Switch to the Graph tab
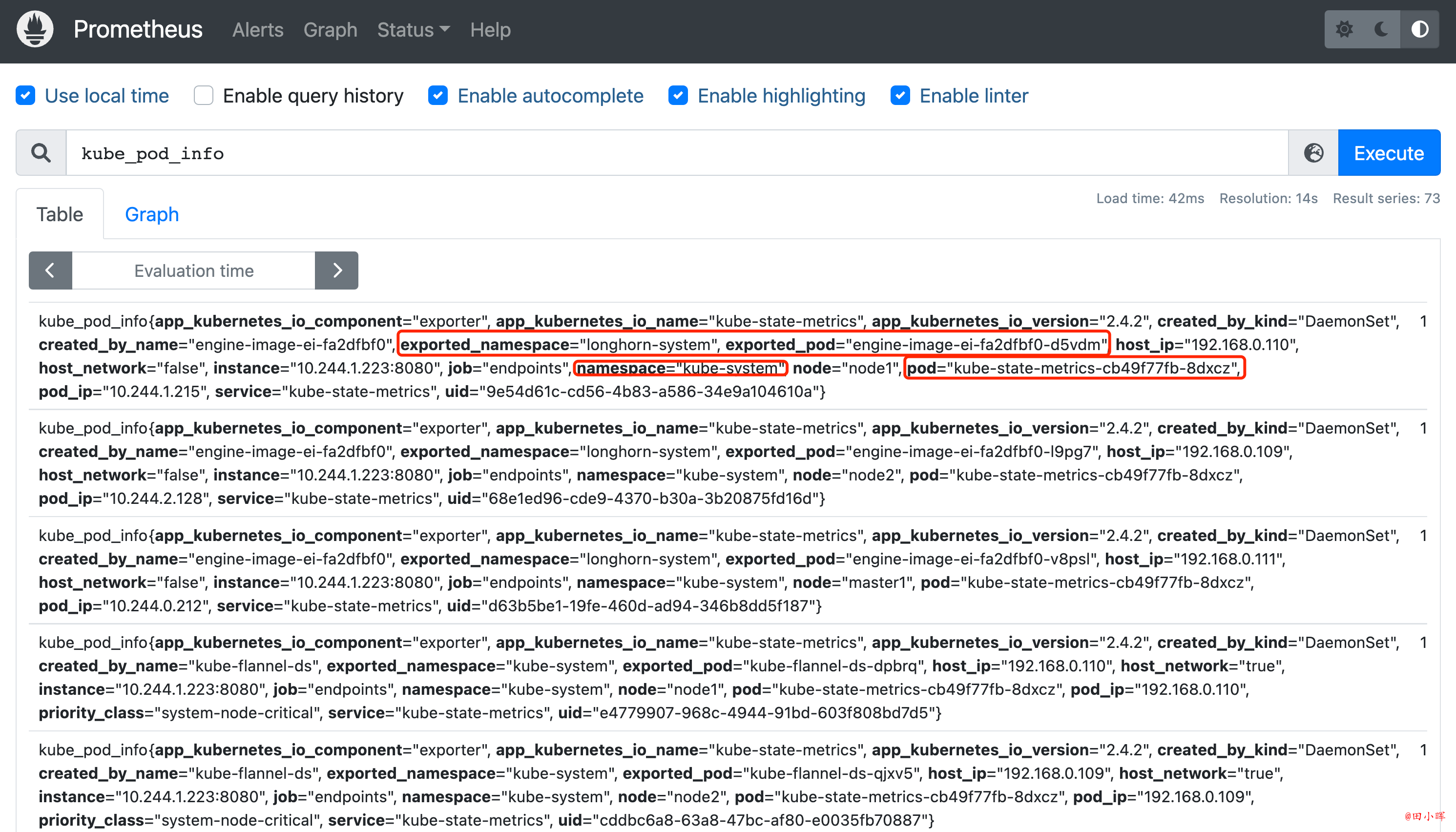1456x832 pixels. pyautogui.click(x=152, y=214)
